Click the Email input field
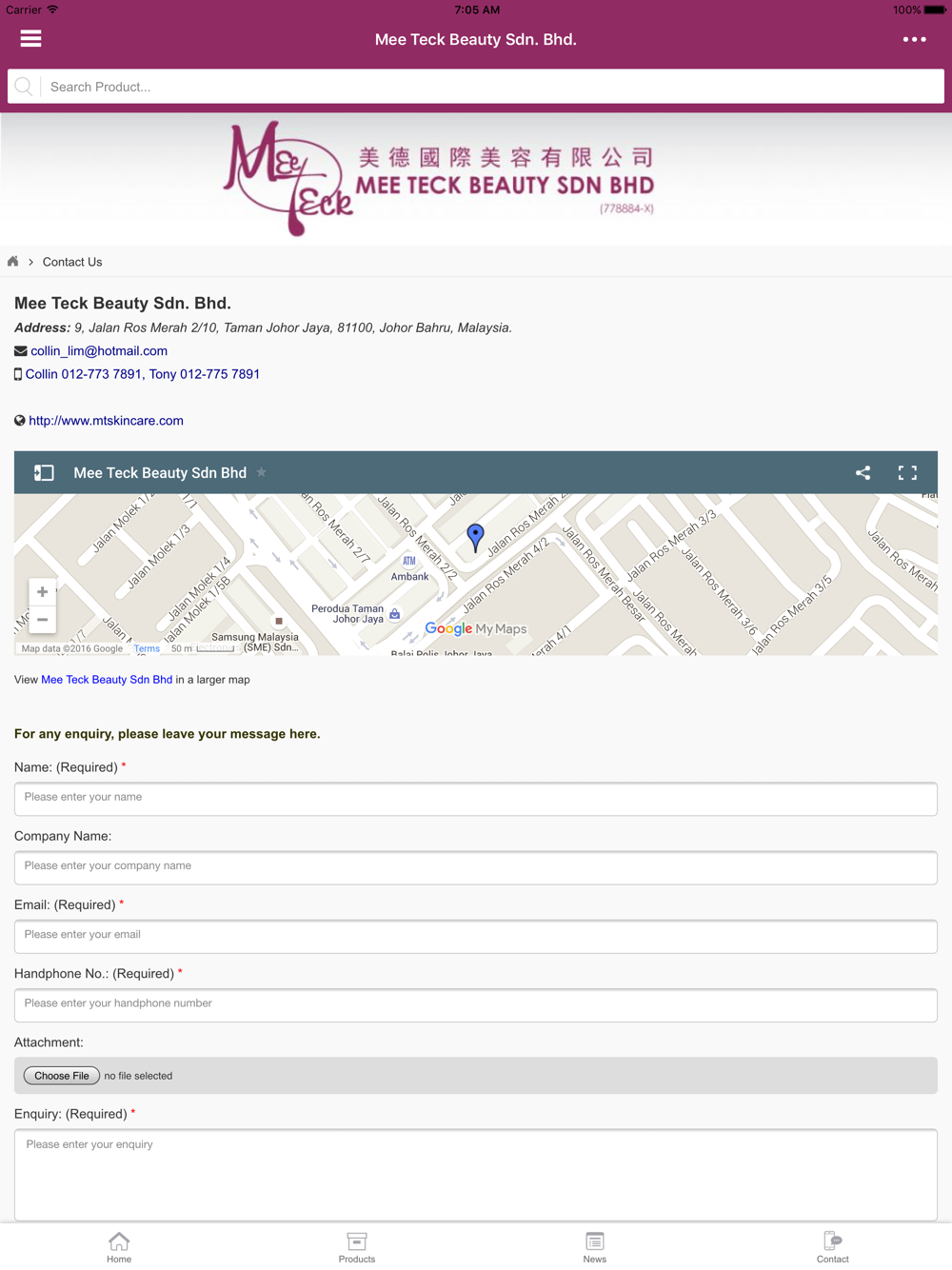The width and height of the screenshot is (952, 1270). [x=476, y=936]
